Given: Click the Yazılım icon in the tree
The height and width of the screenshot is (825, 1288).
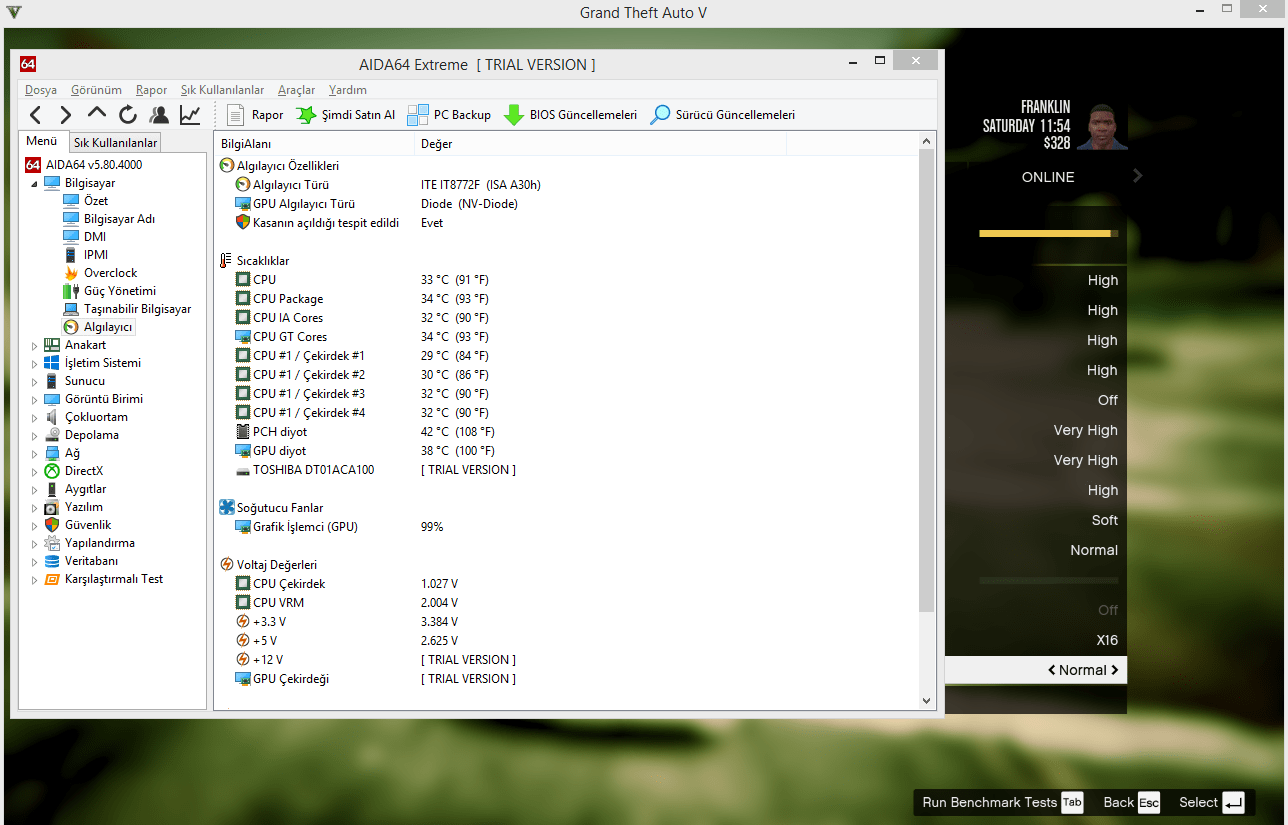Looking at the screenshot, I should pos(52,507).
